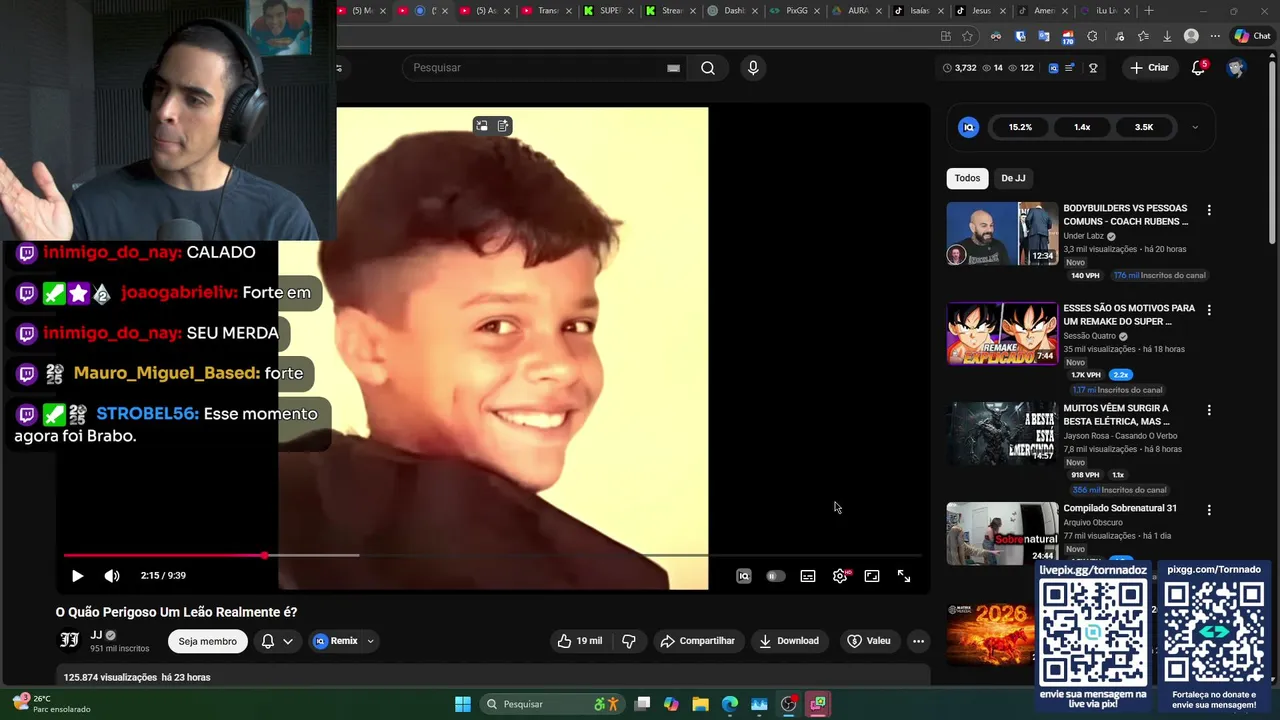This screenshot has width=1280, height=720.
Task: Click the vidIQ logo in stats panel
Action: [968, 127]
